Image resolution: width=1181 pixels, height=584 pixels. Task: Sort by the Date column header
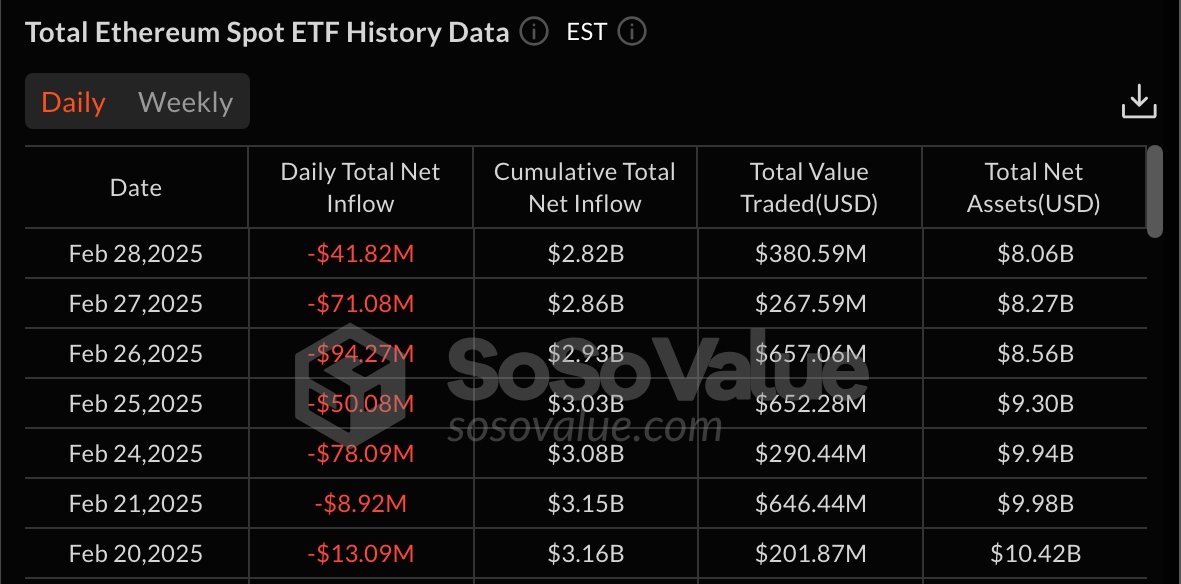pos(135,187)
